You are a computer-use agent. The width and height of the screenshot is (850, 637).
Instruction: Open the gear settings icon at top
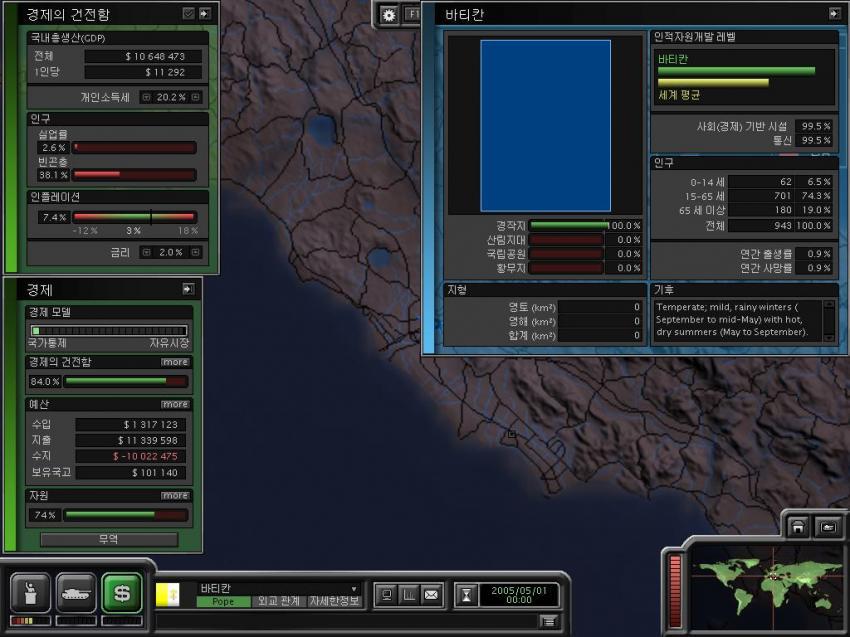[389, 15]
